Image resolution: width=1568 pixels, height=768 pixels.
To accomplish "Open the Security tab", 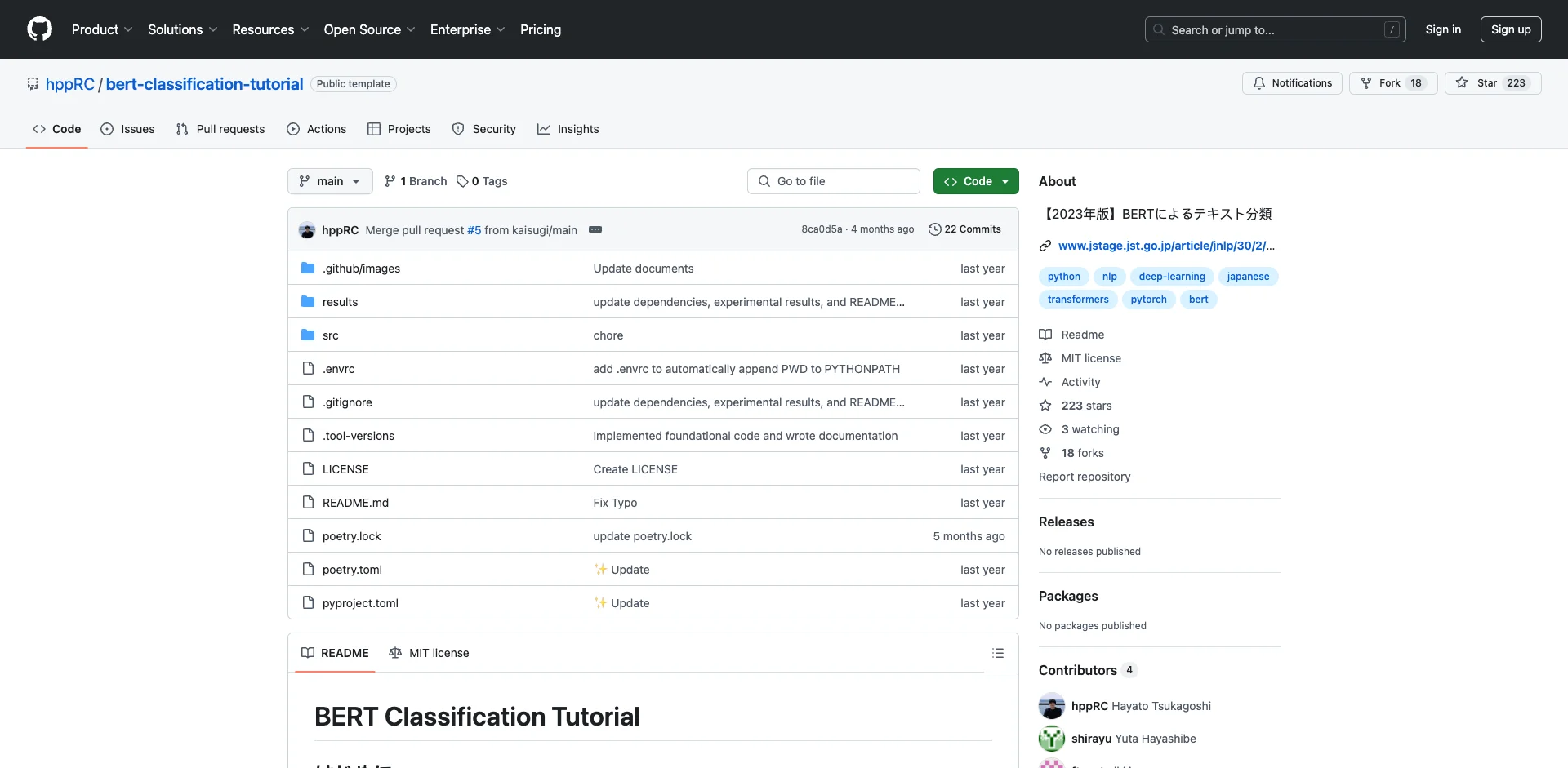I will point(484,129).
